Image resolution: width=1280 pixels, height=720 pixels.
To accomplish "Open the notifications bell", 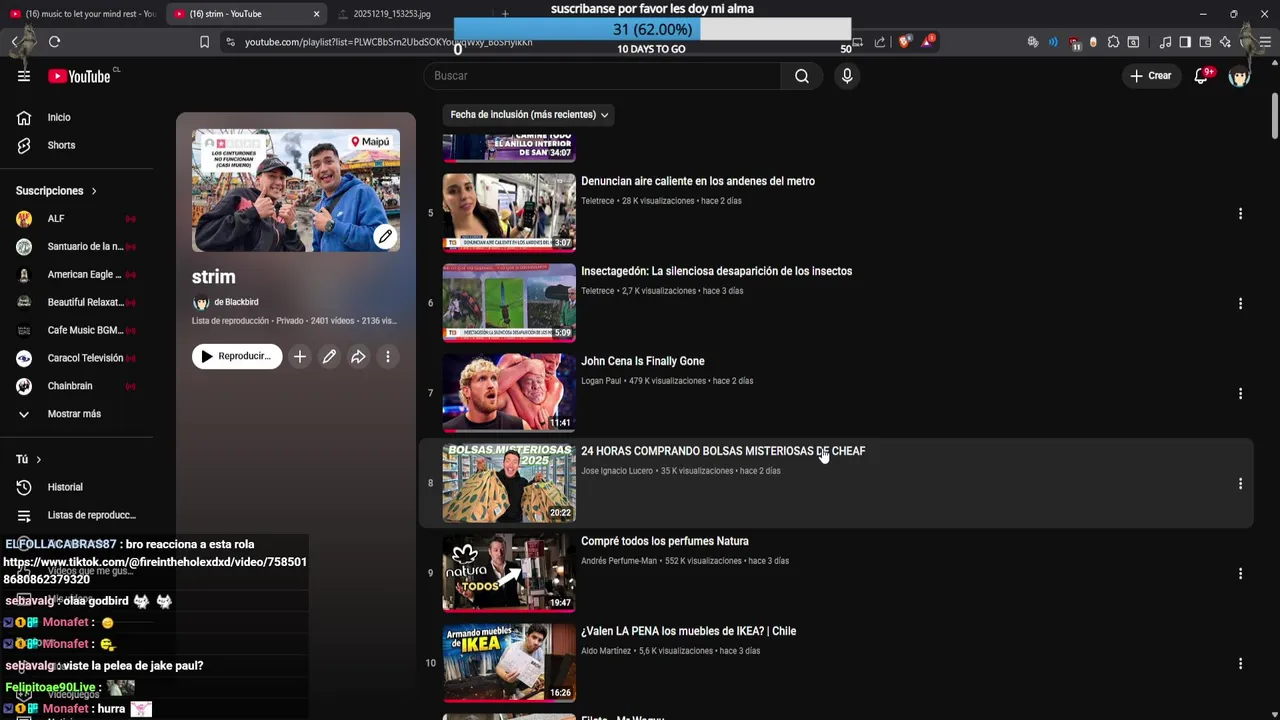I will pos(1201,76).
